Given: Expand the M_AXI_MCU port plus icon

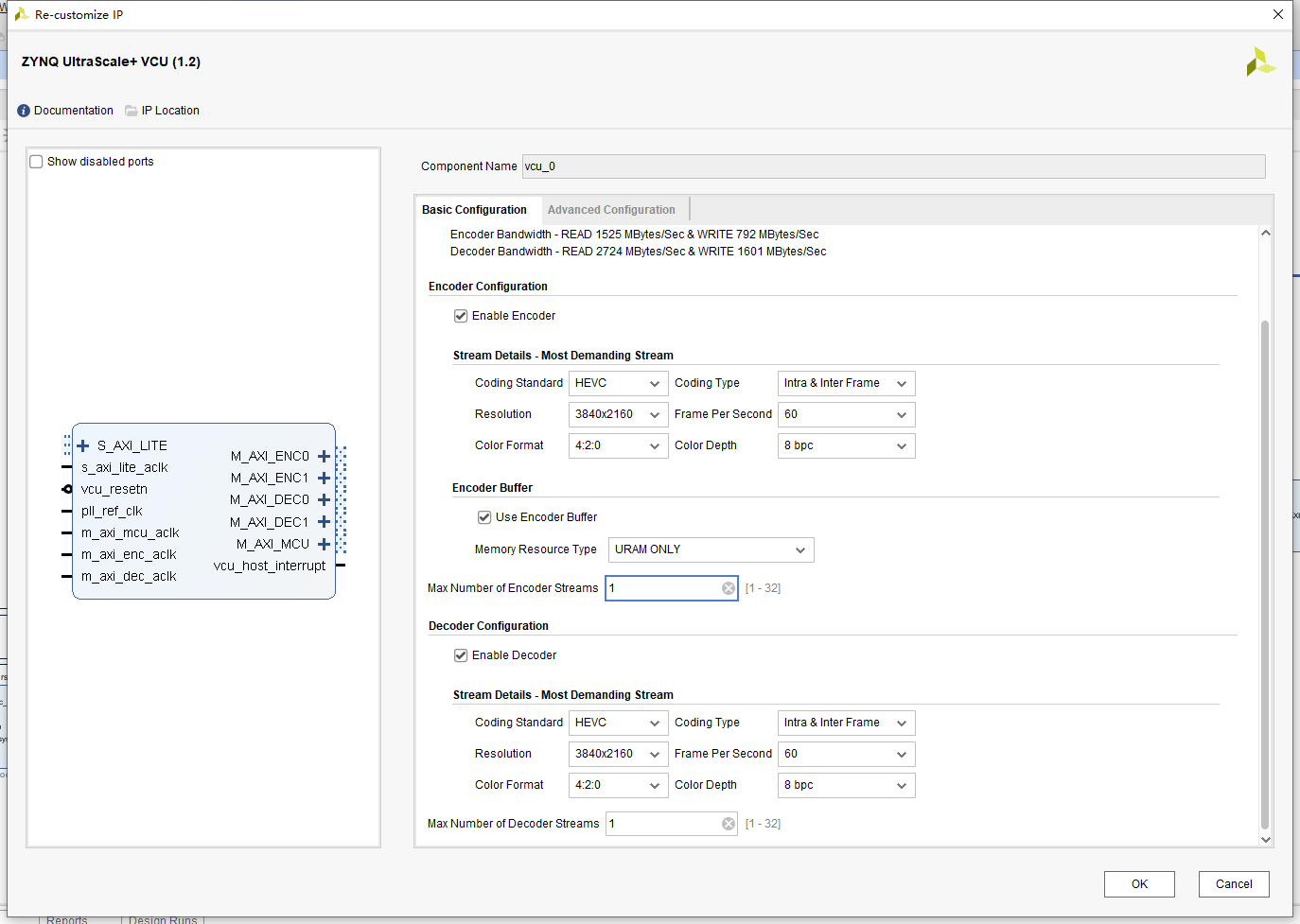Looking at the screenshot, I should [324, 544].
